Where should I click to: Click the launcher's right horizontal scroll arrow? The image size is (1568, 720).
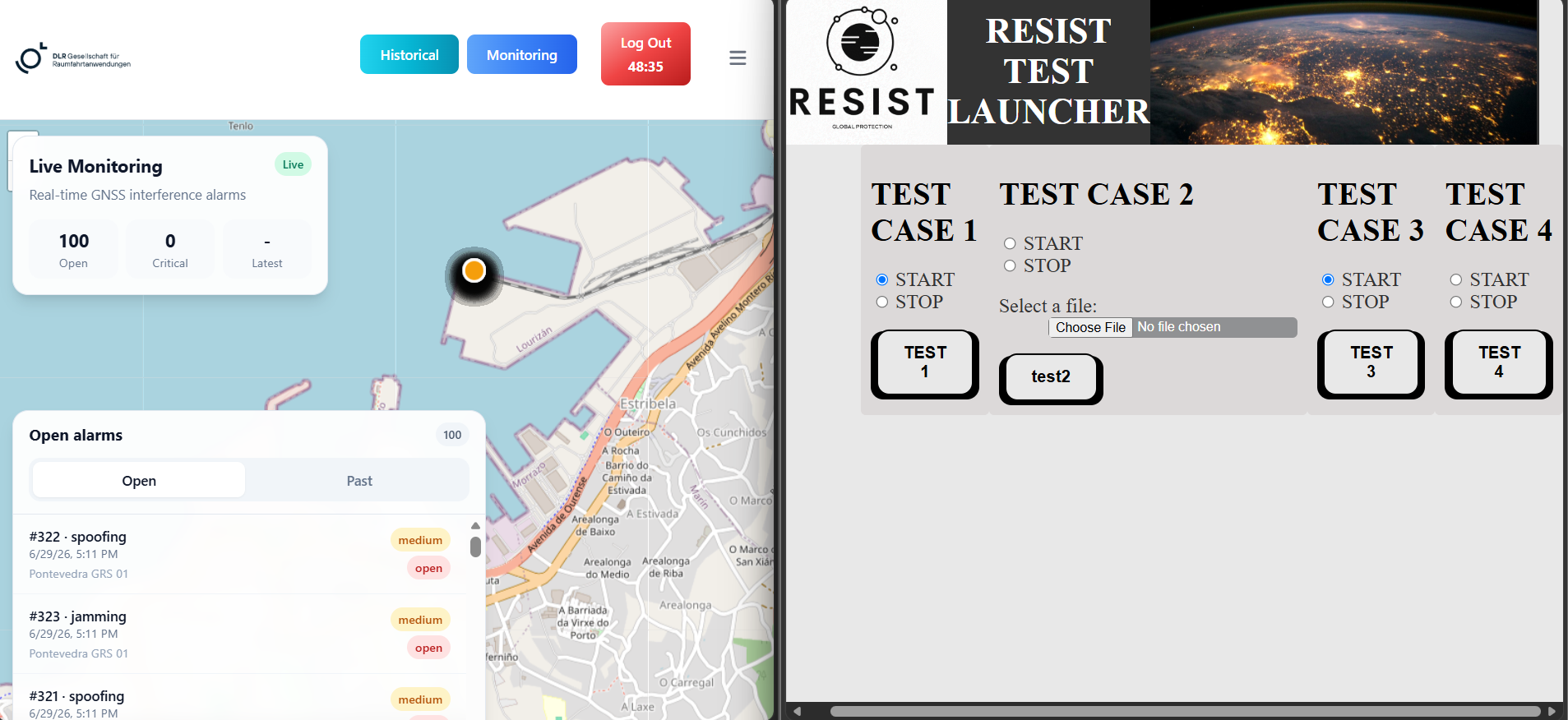(x=1552, y=711)
